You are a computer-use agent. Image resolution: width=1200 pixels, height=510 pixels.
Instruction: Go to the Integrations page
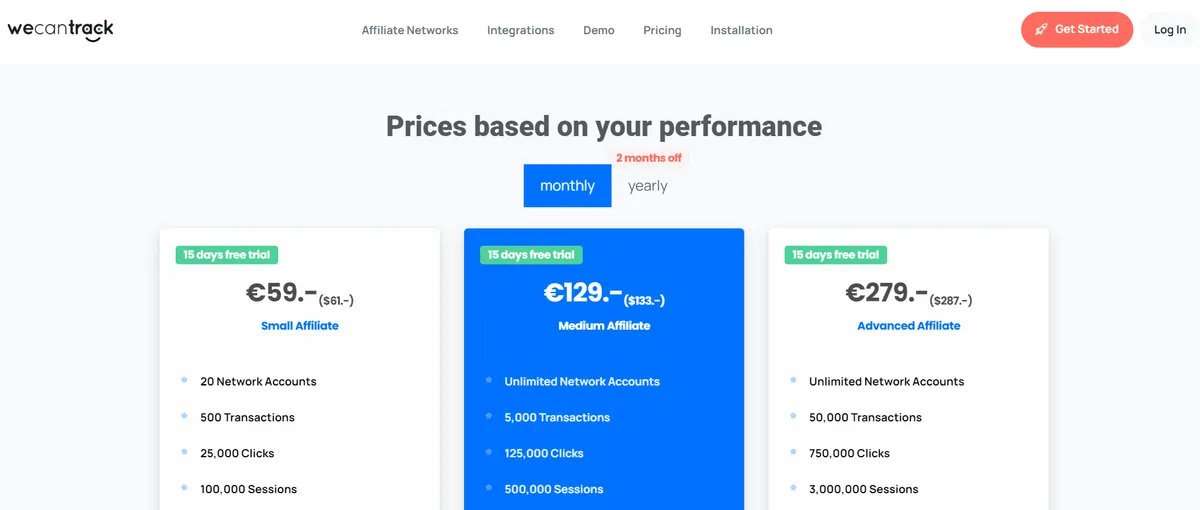pyautogui.click(x=520, y=30)
